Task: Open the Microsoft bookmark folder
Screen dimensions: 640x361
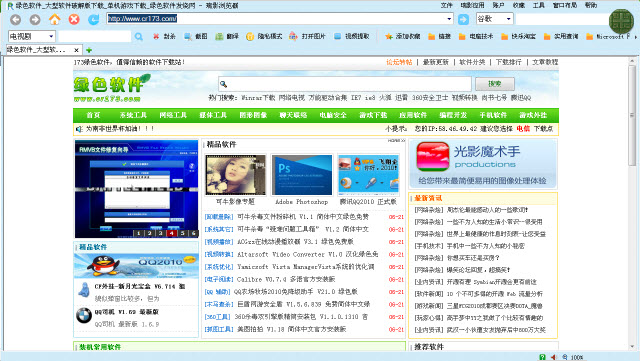Action: click(607, 36)
